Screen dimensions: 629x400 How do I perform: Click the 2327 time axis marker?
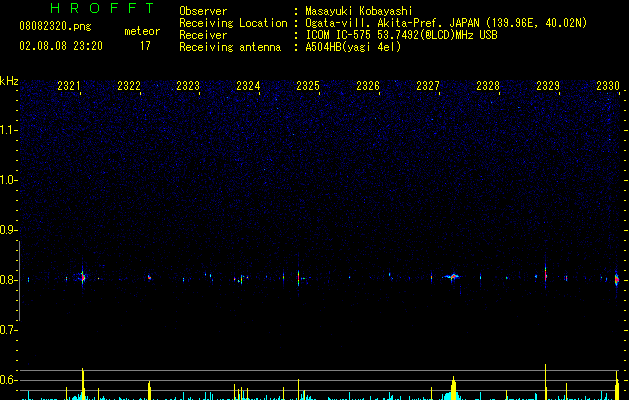(428, 86)
